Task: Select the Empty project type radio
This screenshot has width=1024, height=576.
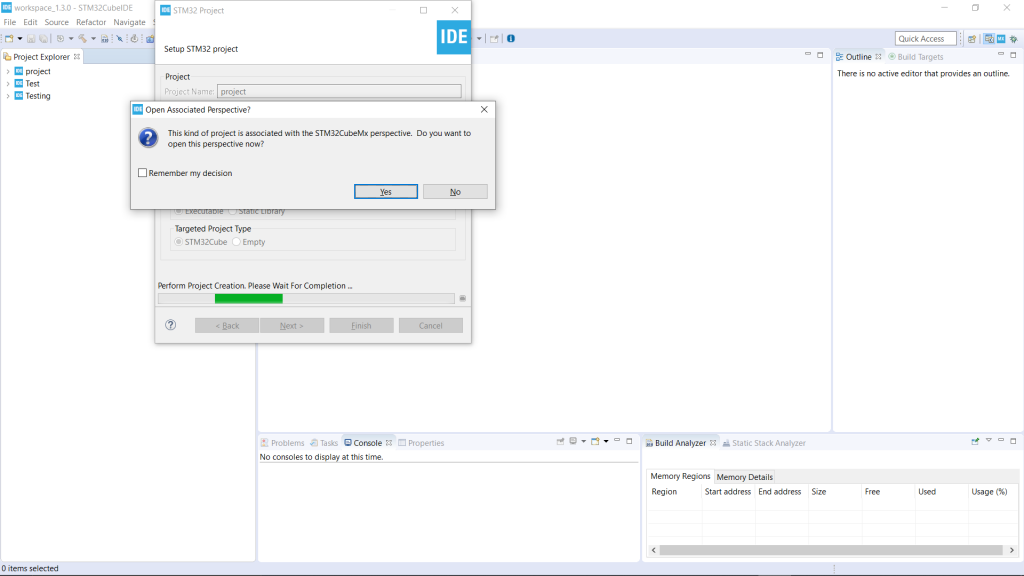Action: tap(237, 242)
